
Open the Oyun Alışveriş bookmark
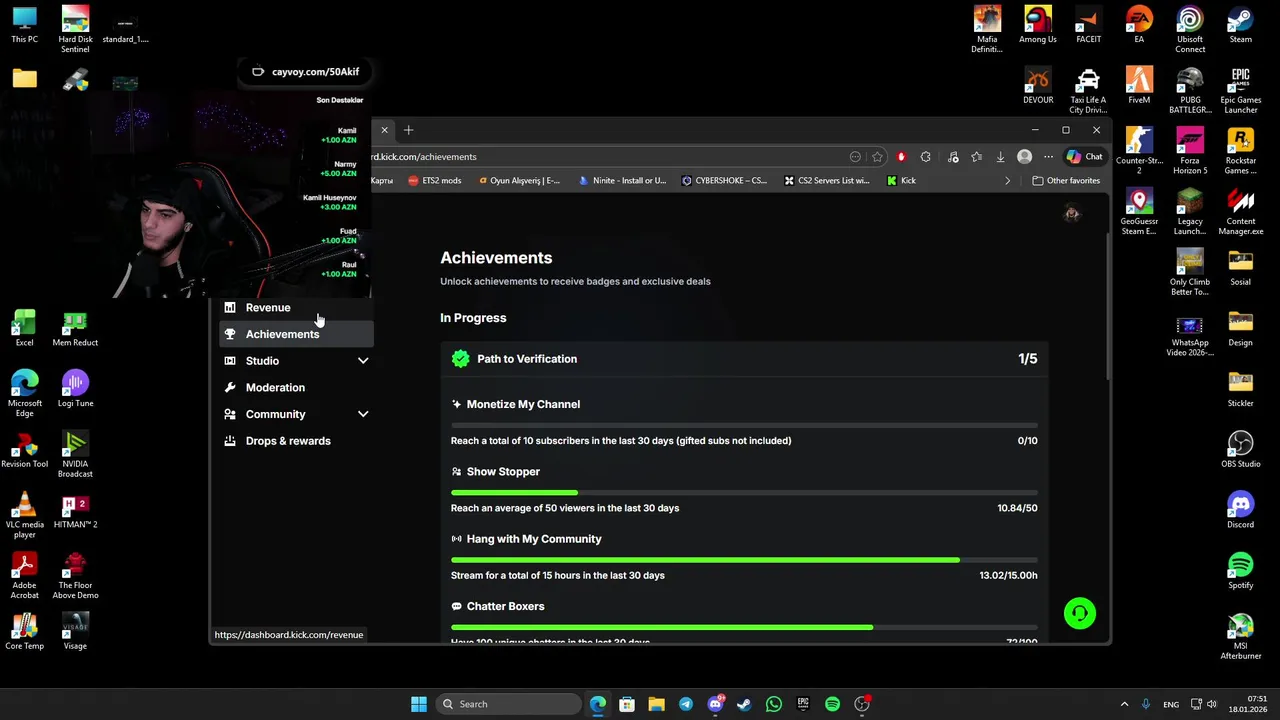519,181
